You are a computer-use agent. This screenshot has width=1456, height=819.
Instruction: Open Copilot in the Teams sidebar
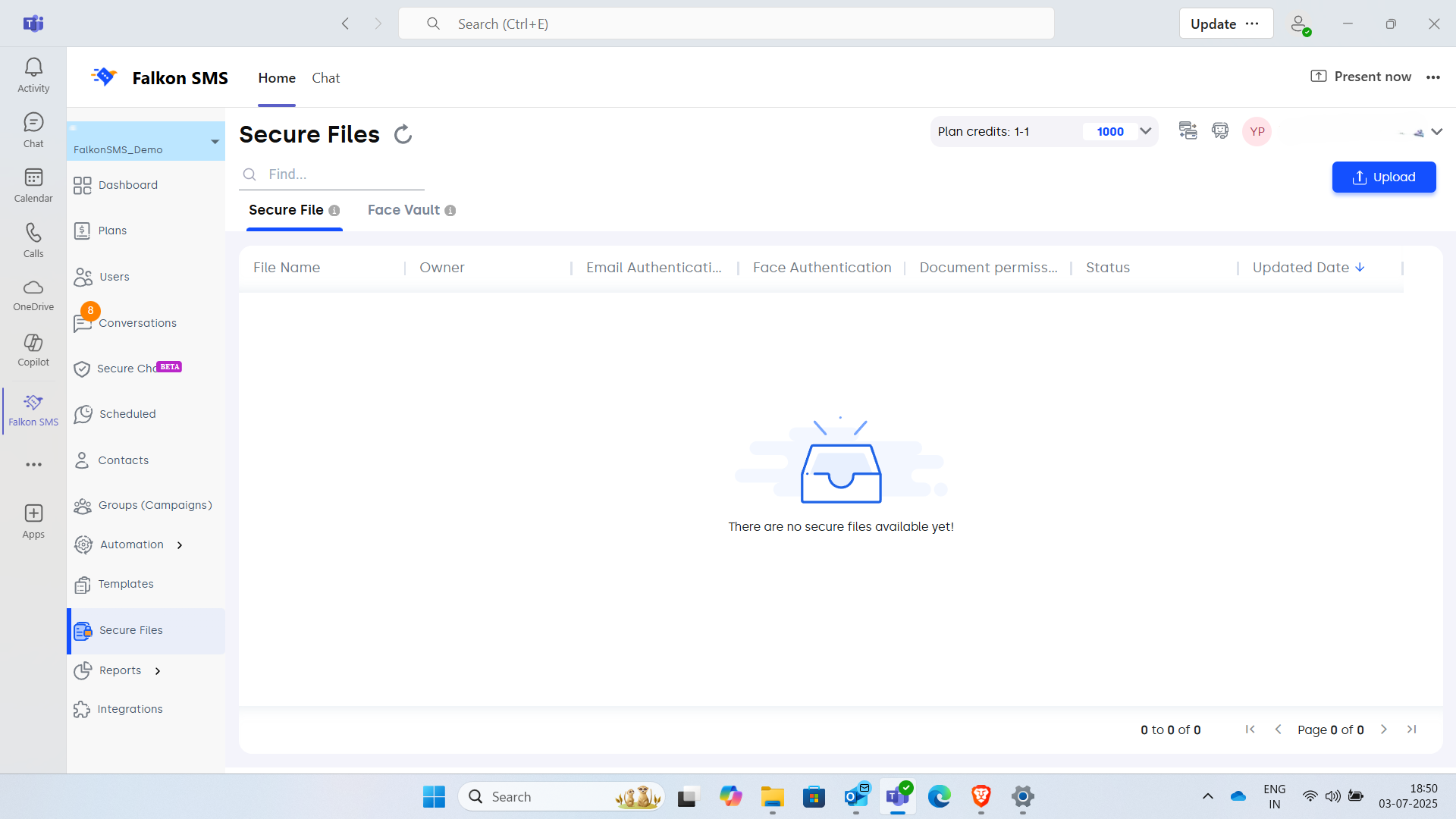coord(33,350)
